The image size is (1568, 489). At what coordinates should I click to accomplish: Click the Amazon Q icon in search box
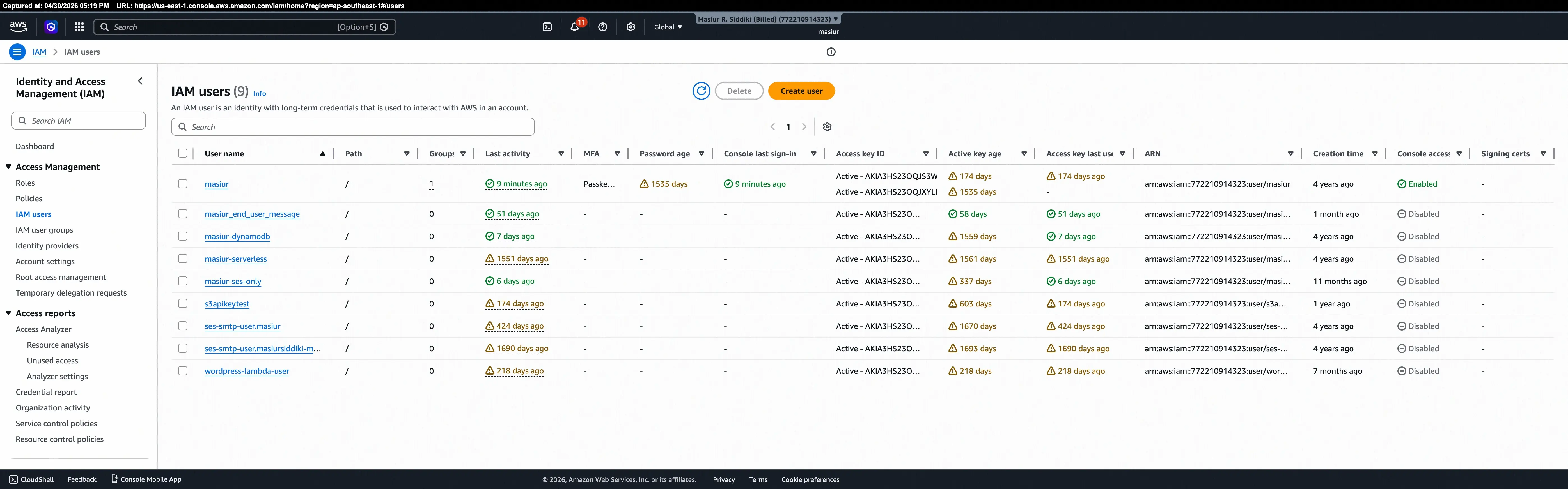point(384,27)
